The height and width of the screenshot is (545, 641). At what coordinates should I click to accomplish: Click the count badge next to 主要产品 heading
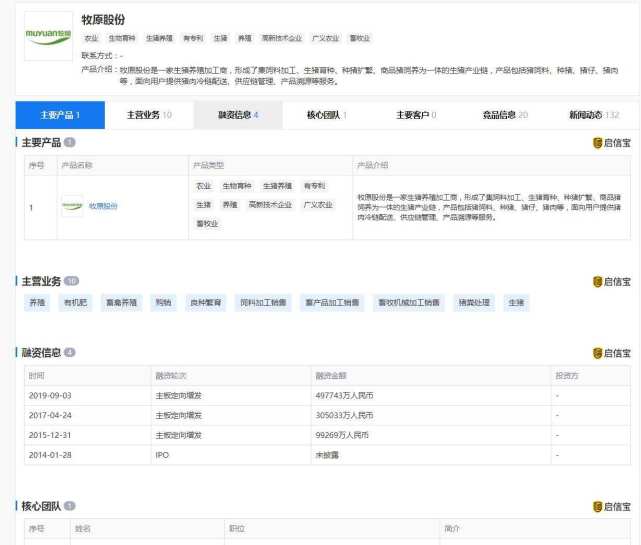69,142
